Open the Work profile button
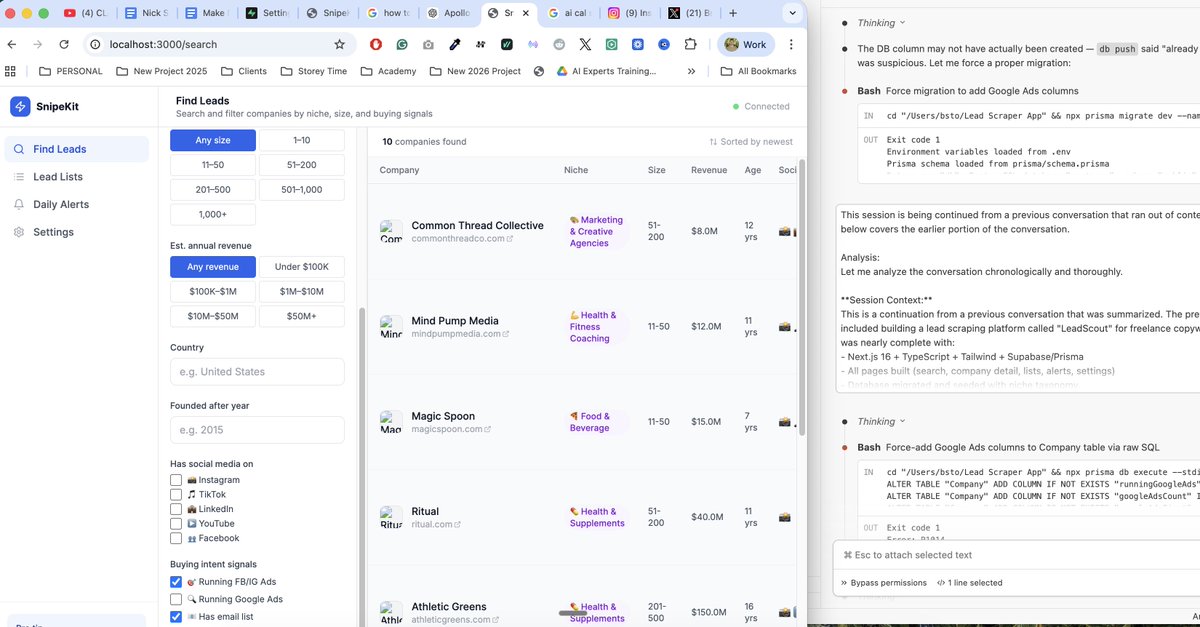Screen dimensions: 1200x627 (x=746, y=44)
